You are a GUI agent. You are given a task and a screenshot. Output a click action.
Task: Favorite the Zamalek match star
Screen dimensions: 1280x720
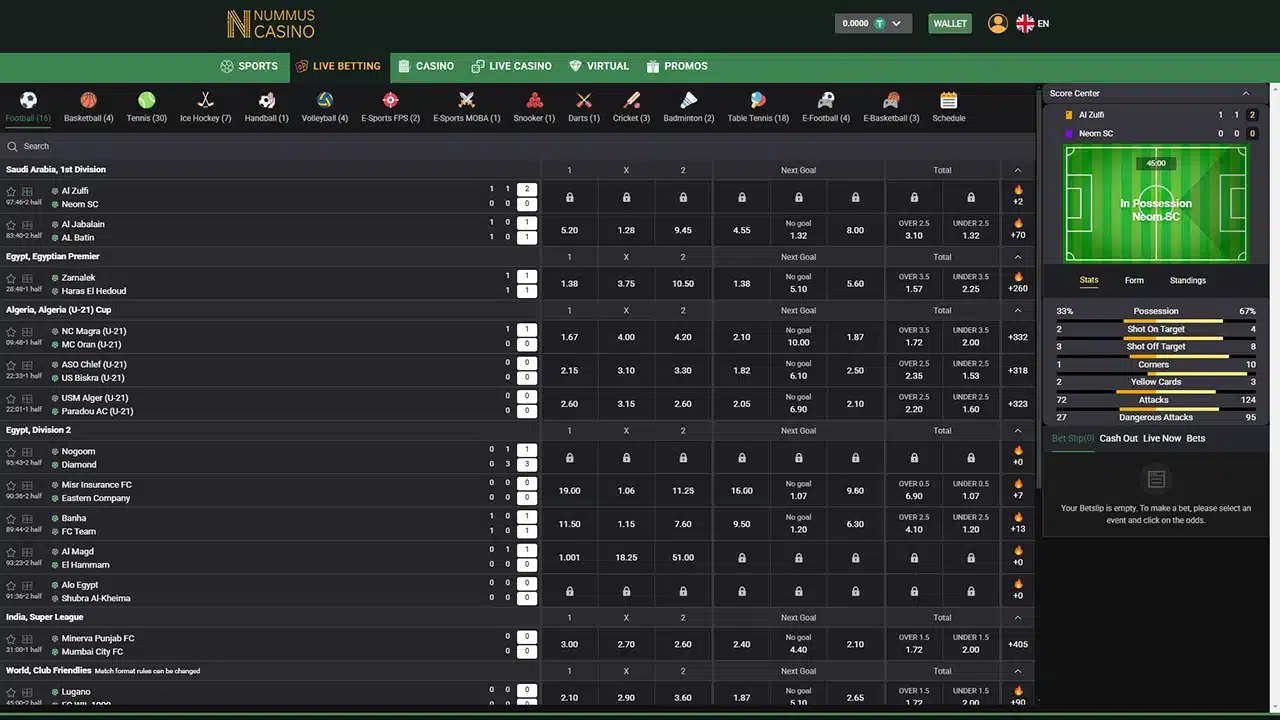pyautogui.click(x=11, y=278)
